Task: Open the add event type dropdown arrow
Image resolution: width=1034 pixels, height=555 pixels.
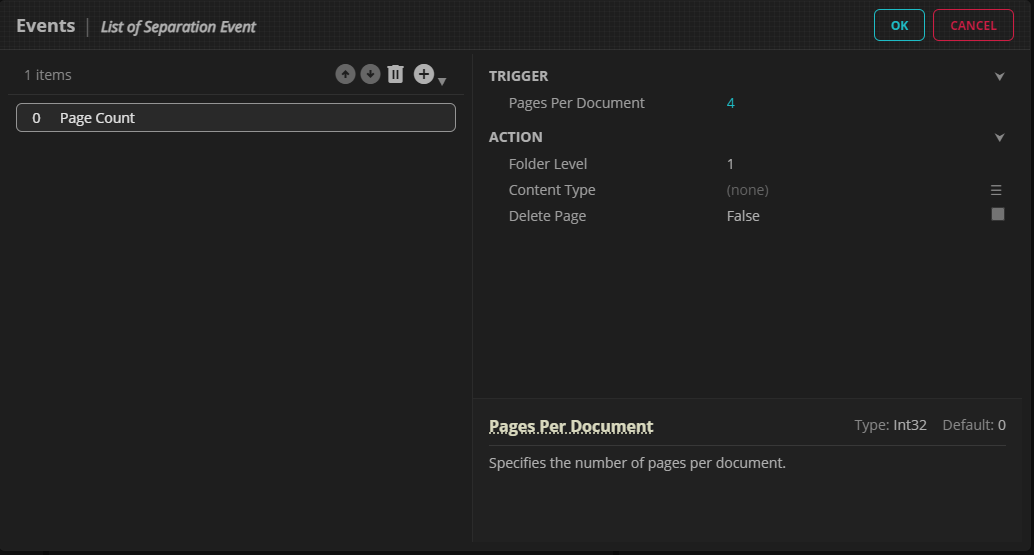Action: click(442, 81)
